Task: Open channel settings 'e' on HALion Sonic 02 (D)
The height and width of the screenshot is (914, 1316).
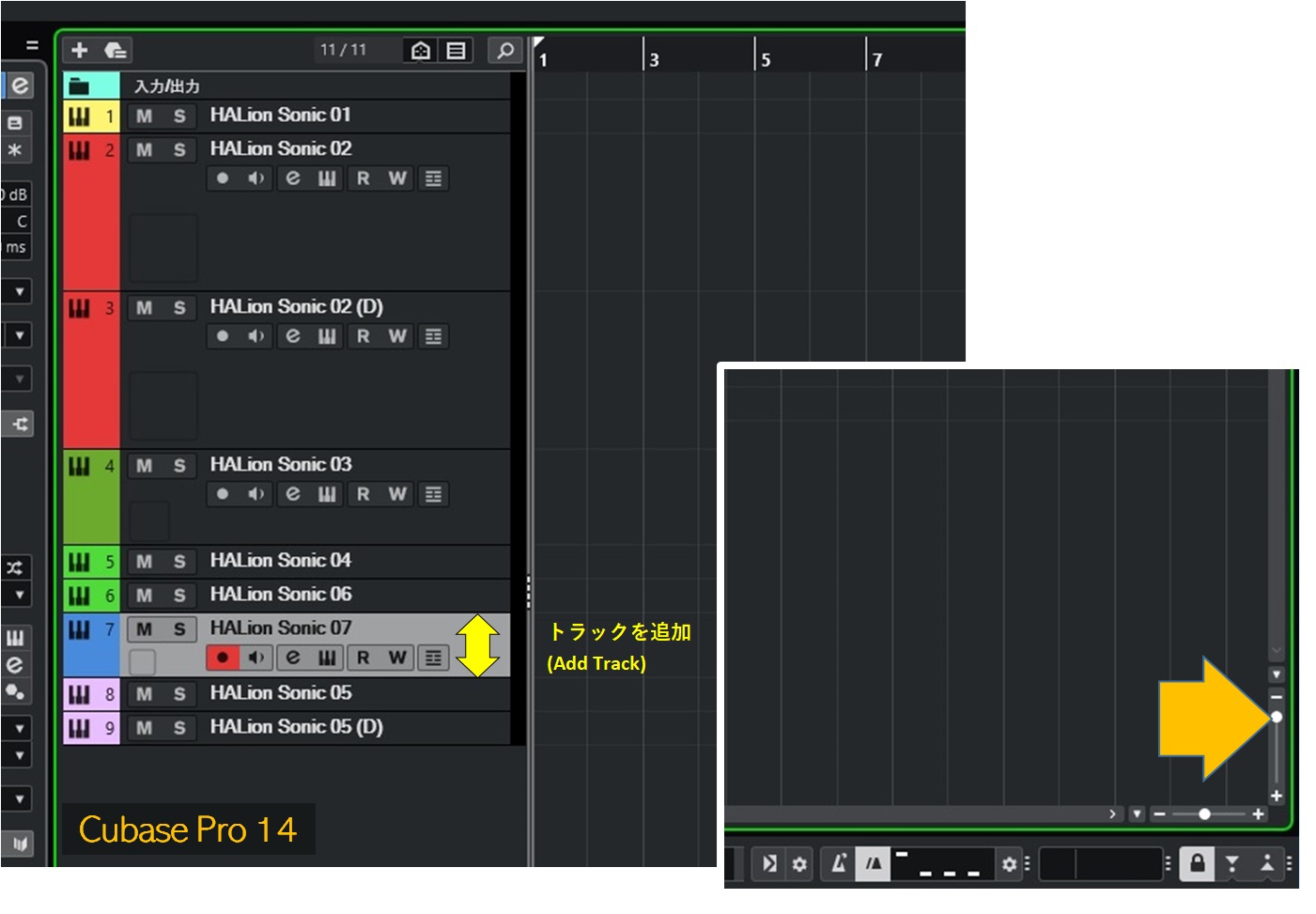Action: point(293,336)
